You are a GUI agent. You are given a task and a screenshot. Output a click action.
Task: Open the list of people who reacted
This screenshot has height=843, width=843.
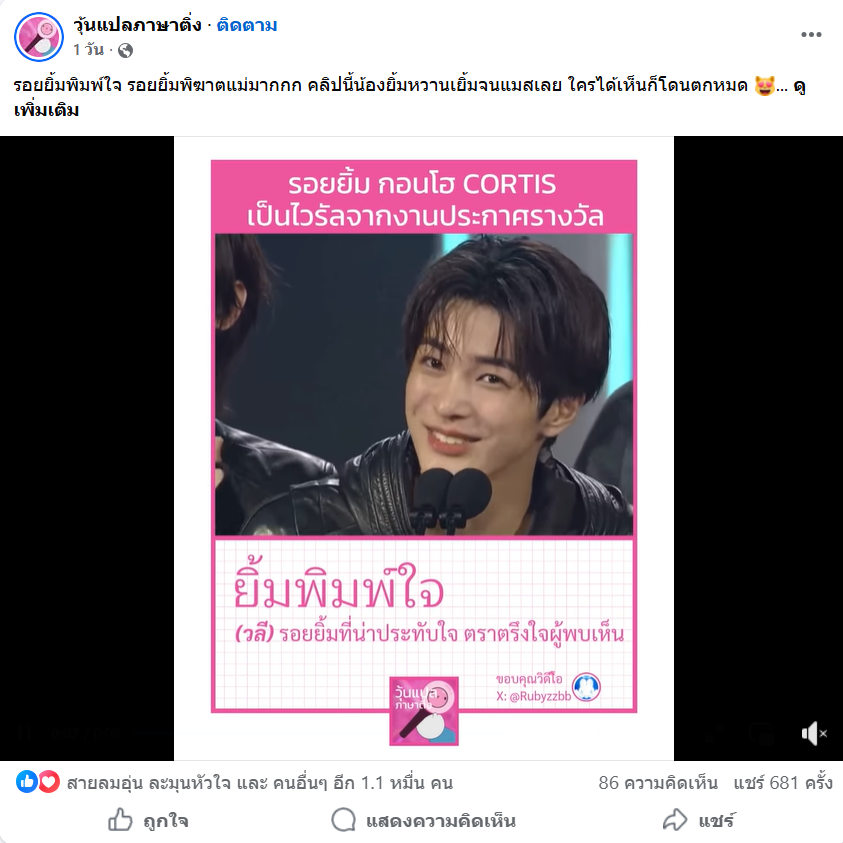(x=260, y=783)
